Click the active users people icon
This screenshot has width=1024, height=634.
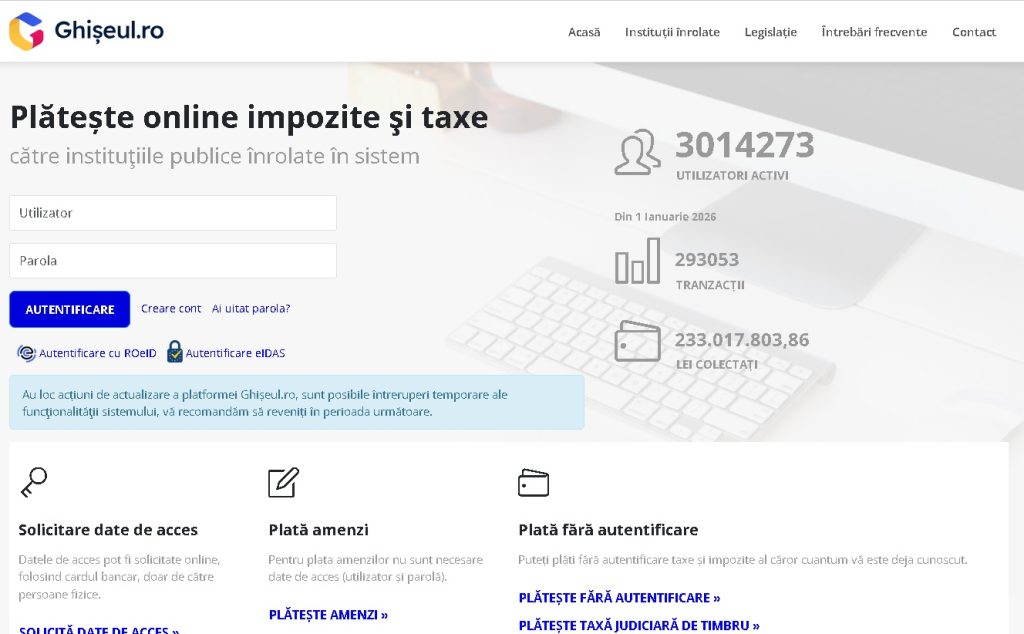tap(637, 153)
